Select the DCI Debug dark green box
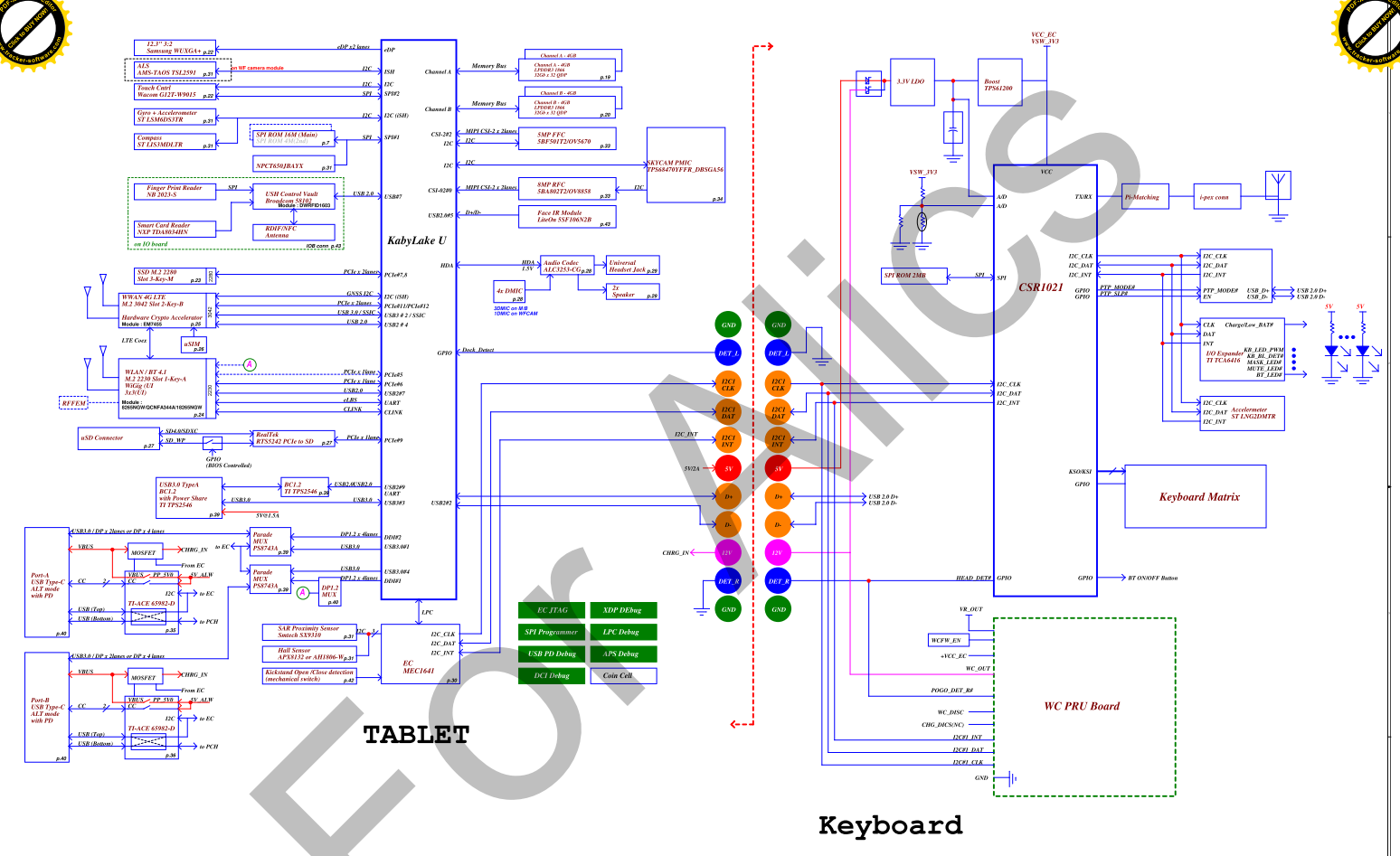The image size is (1400, 856). (x=552, y=675)
